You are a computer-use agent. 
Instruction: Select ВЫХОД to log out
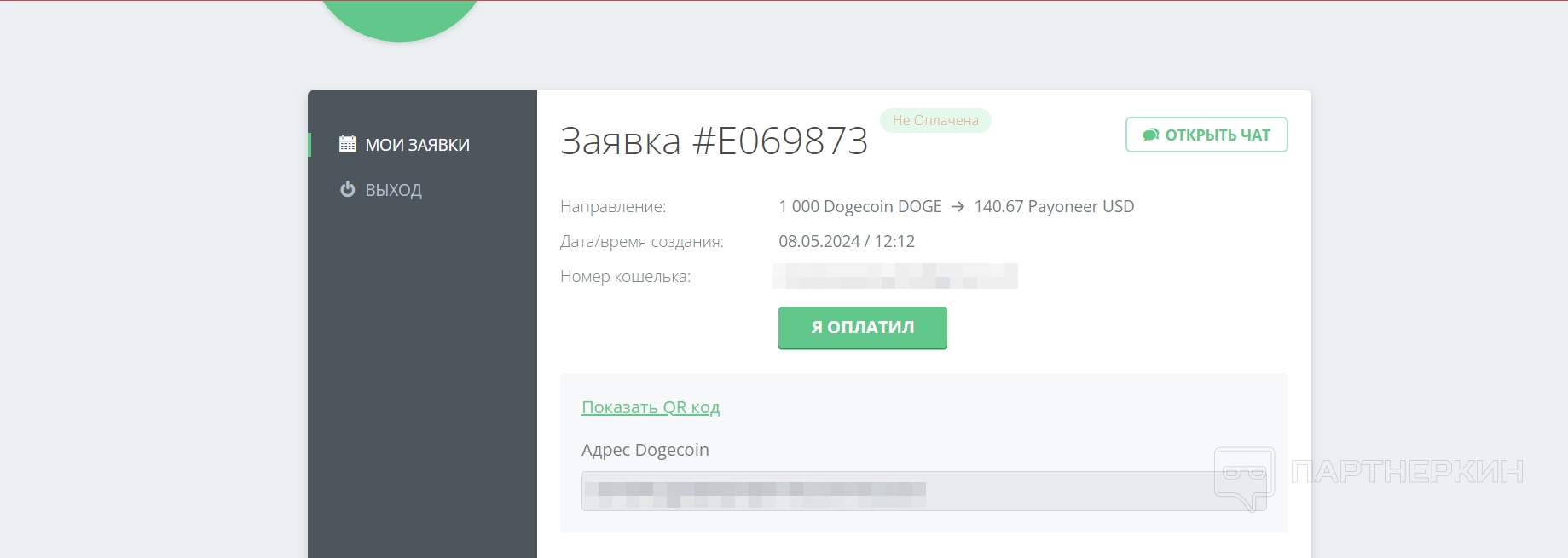point(394,190)
